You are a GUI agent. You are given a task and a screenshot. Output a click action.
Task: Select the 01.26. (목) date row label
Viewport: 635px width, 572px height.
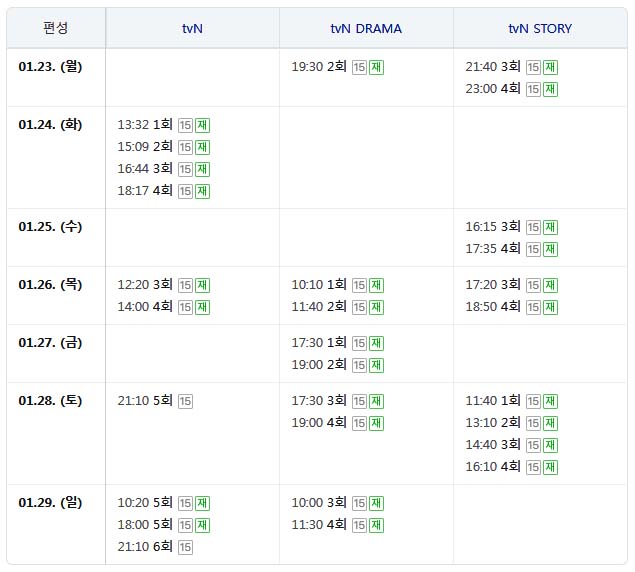[x=50, y=284]
